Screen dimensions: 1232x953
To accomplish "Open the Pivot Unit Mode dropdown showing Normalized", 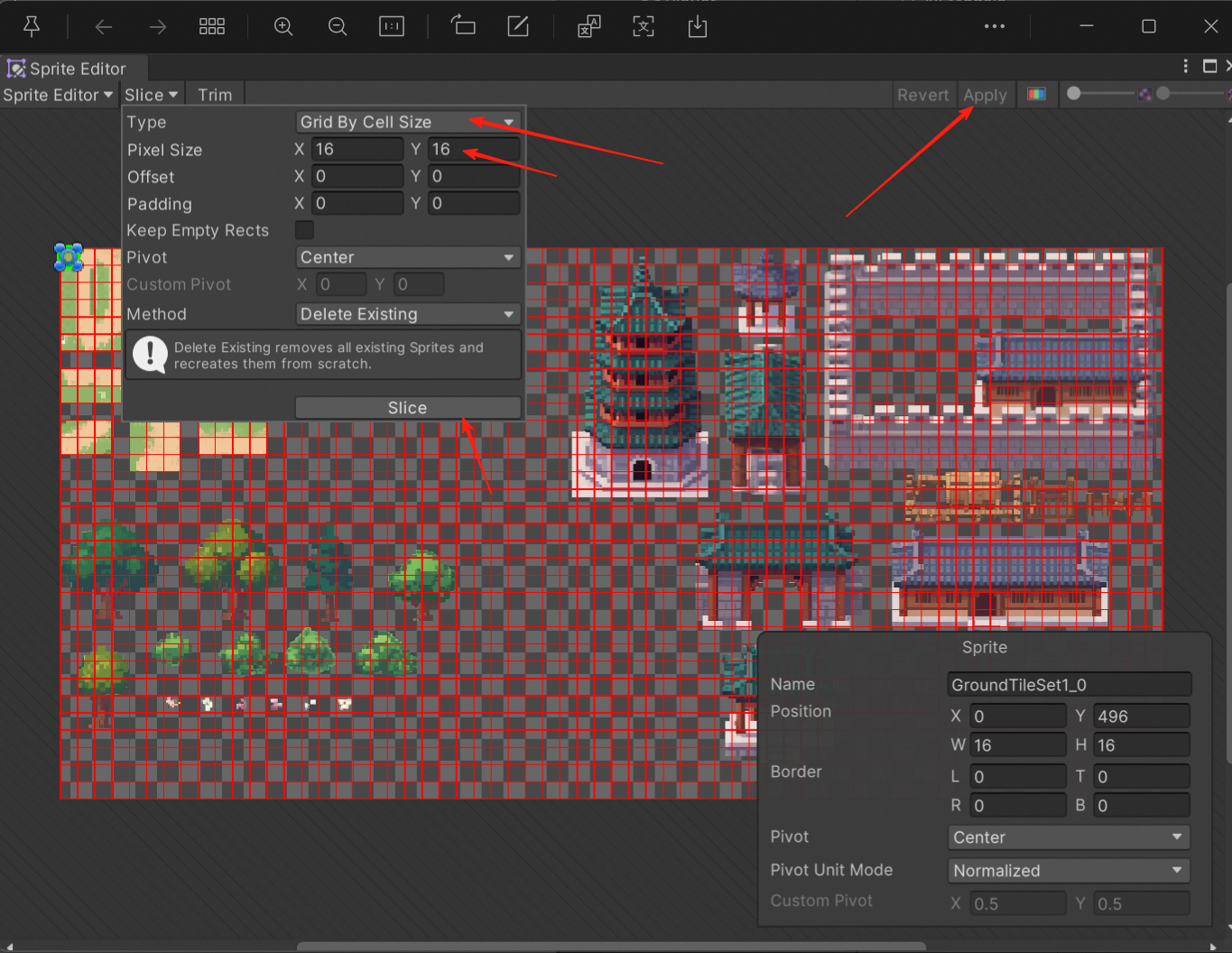I will [x=1068, y=870].
